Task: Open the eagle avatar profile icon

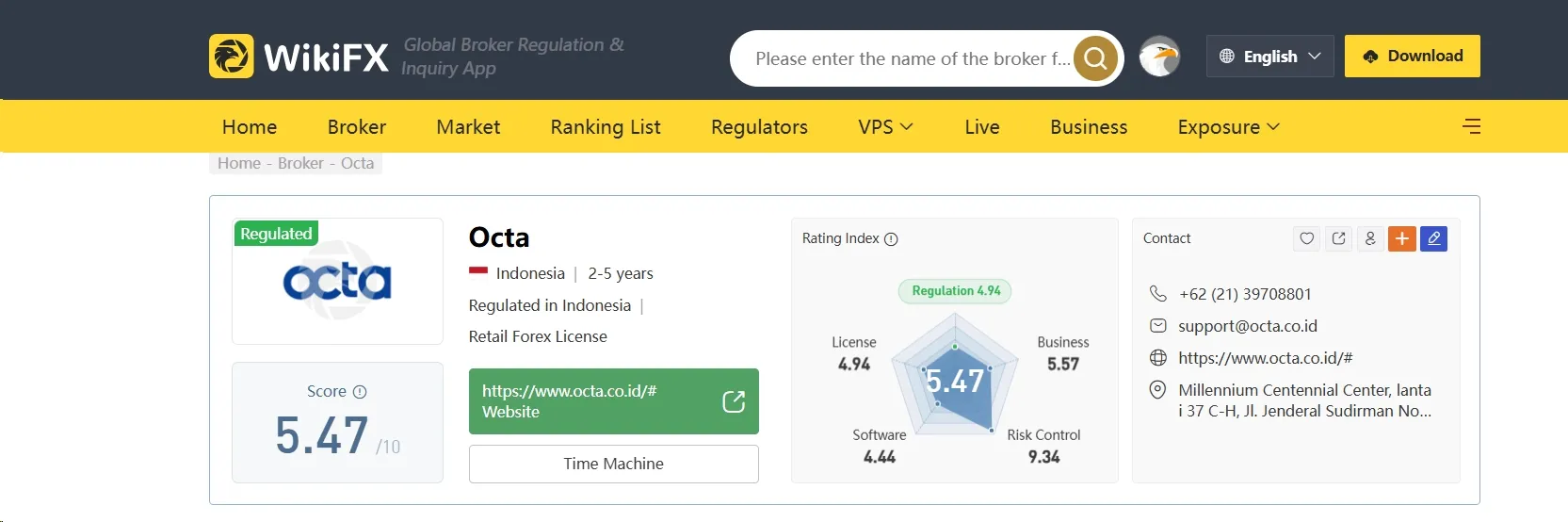Action: point(1159,57)
